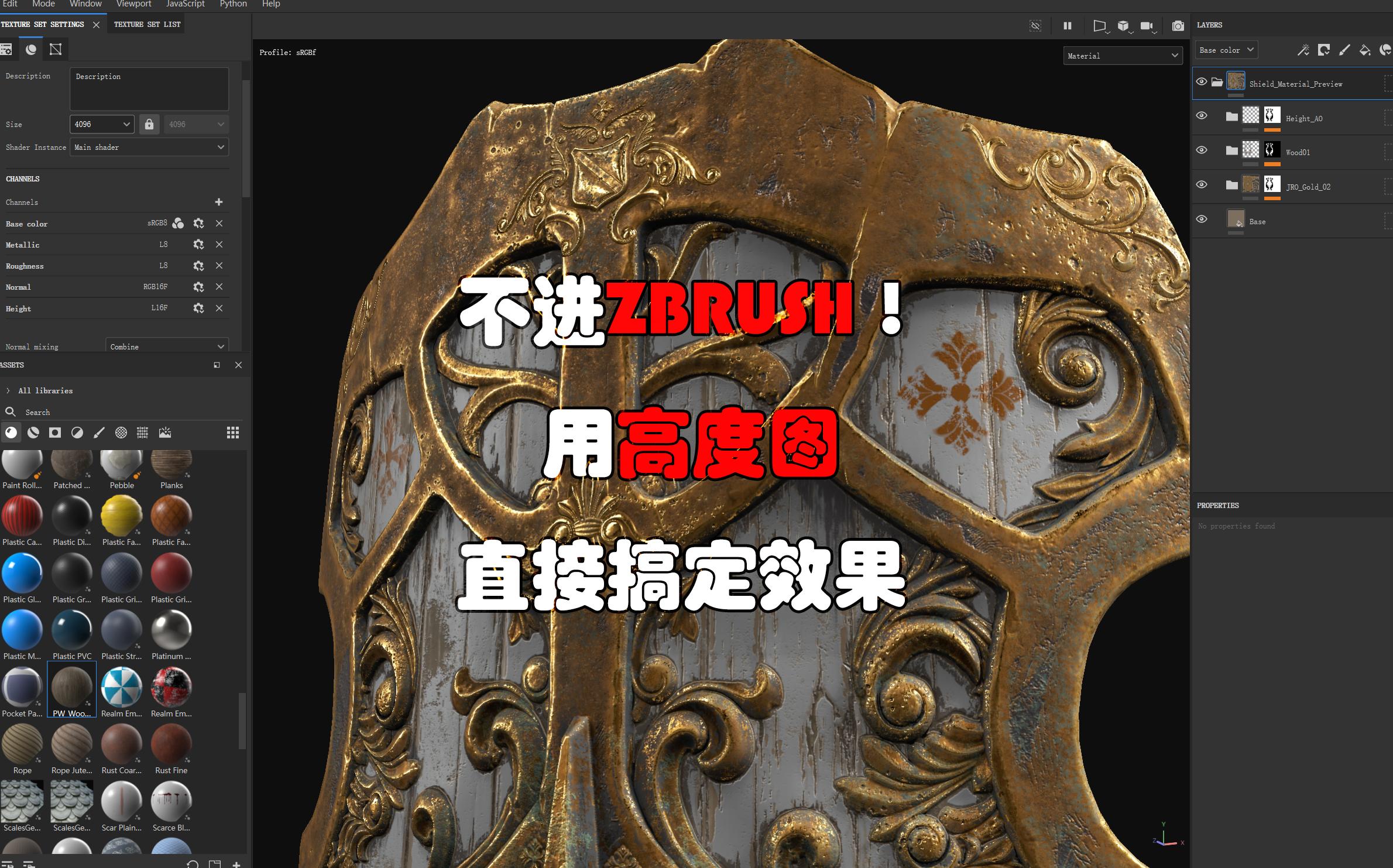Expand All libraries tree
The image size is (1393, 868).
(8, 390)
